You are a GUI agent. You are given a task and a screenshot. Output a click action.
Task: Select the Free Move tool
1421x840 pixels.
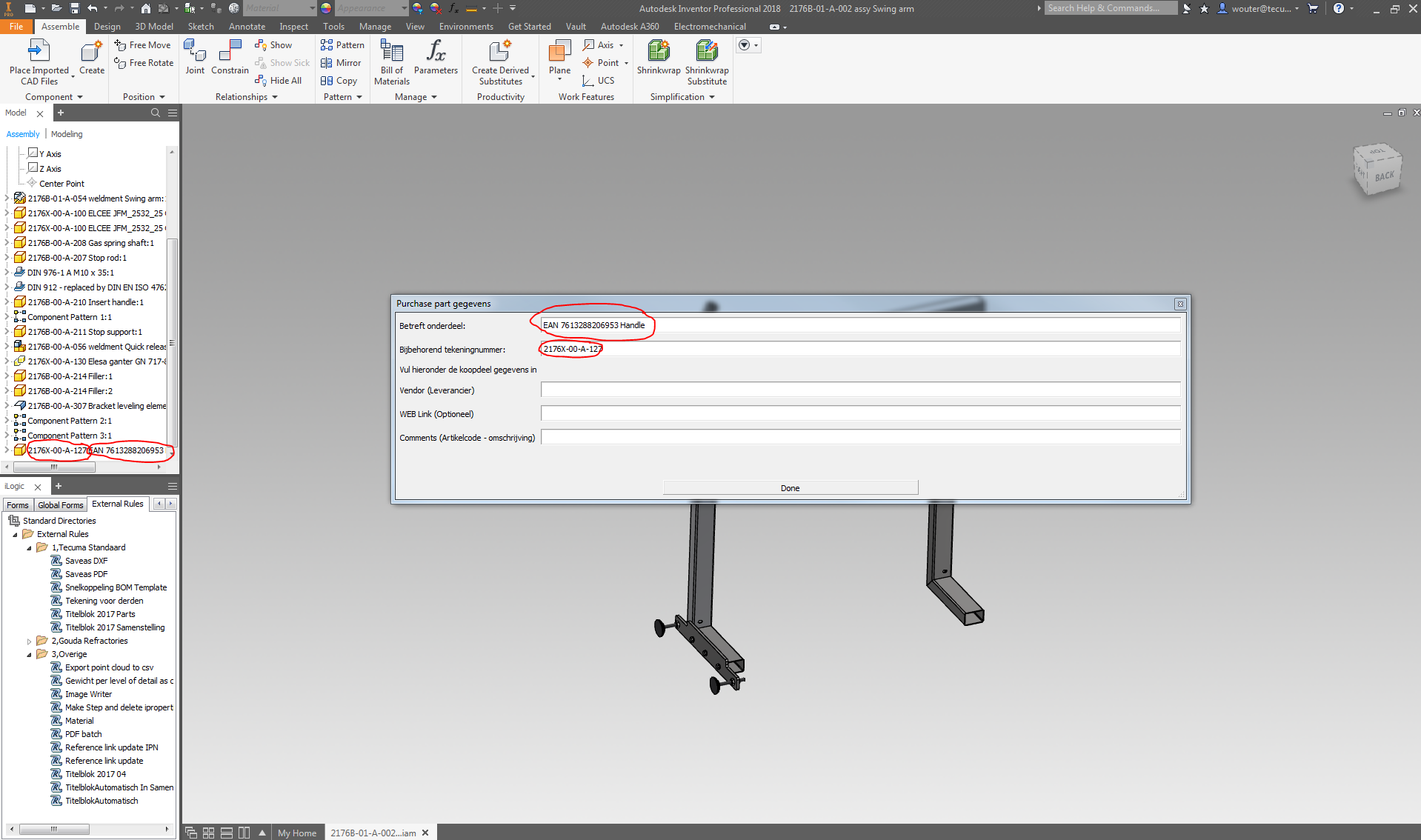coord(143,45)
